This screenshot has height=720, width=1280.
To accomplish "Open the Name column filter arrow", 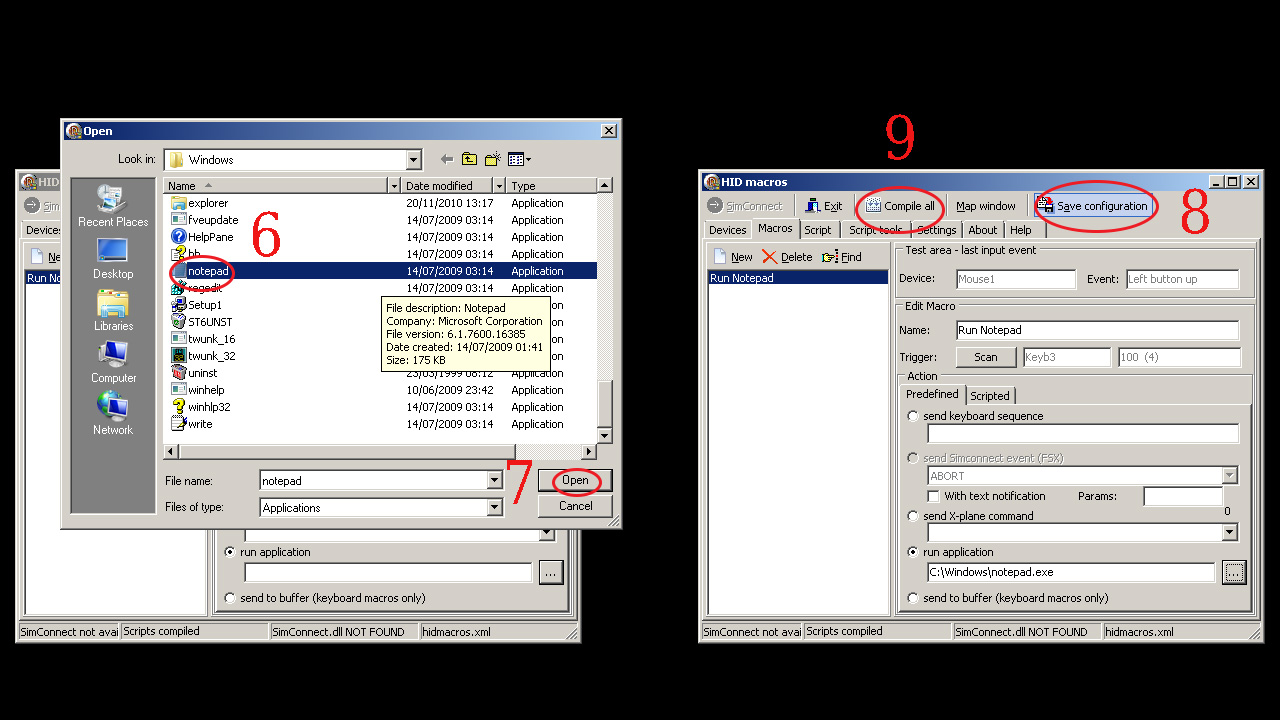I will point(394,186).
